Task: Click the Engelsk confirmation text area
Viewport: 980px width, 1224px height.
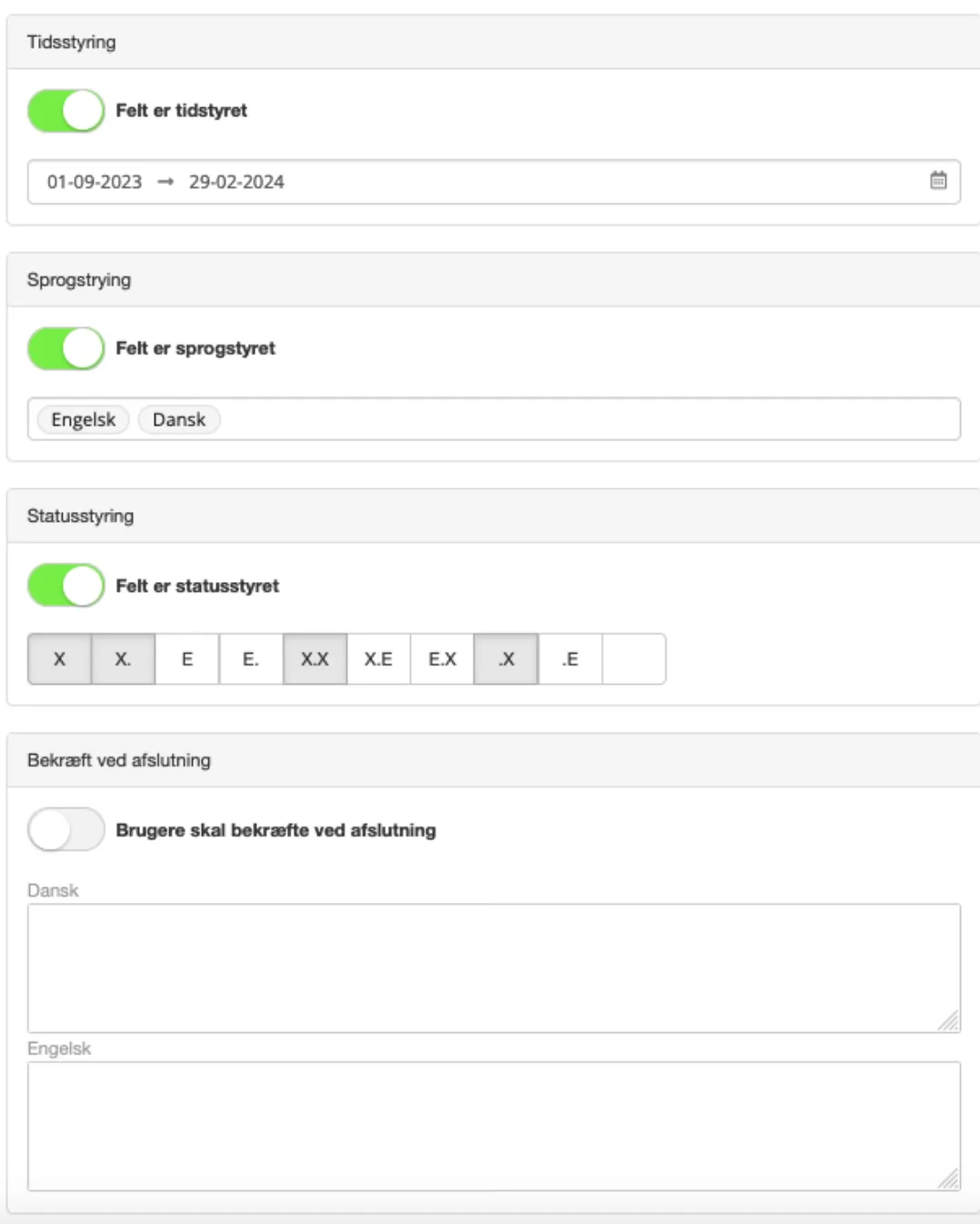Action: [x=494, y=1126]
